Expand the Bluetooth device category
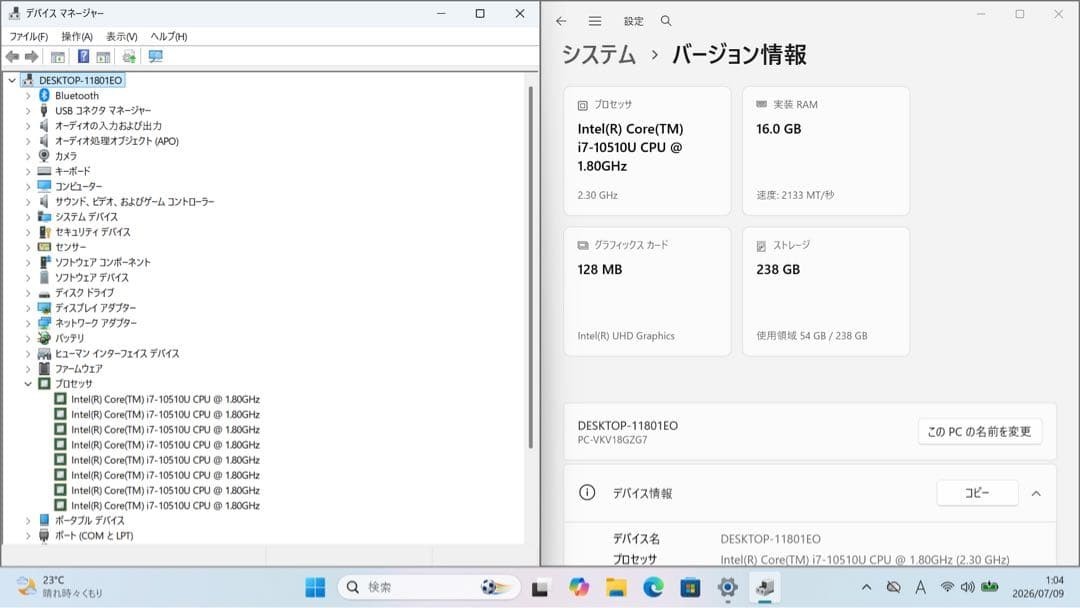Screen dimensions: 1080x608 coord(28,96)
